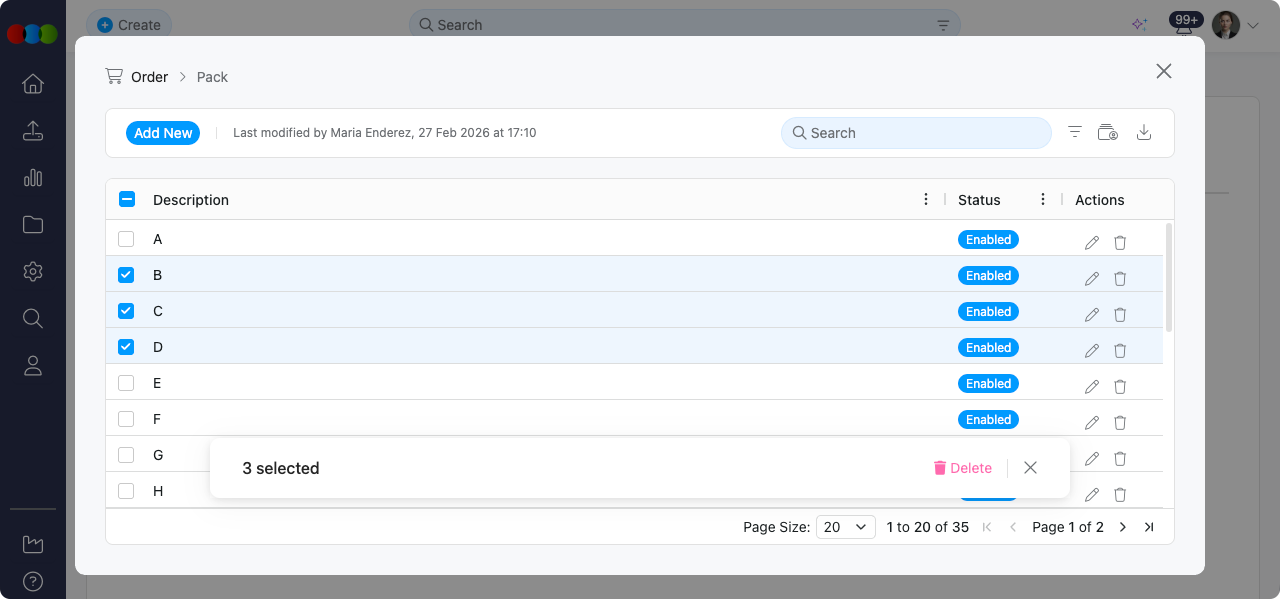The image size is (1280, 599).
Task: Uncheck the checkbox for row B
Action: (126, 275)
